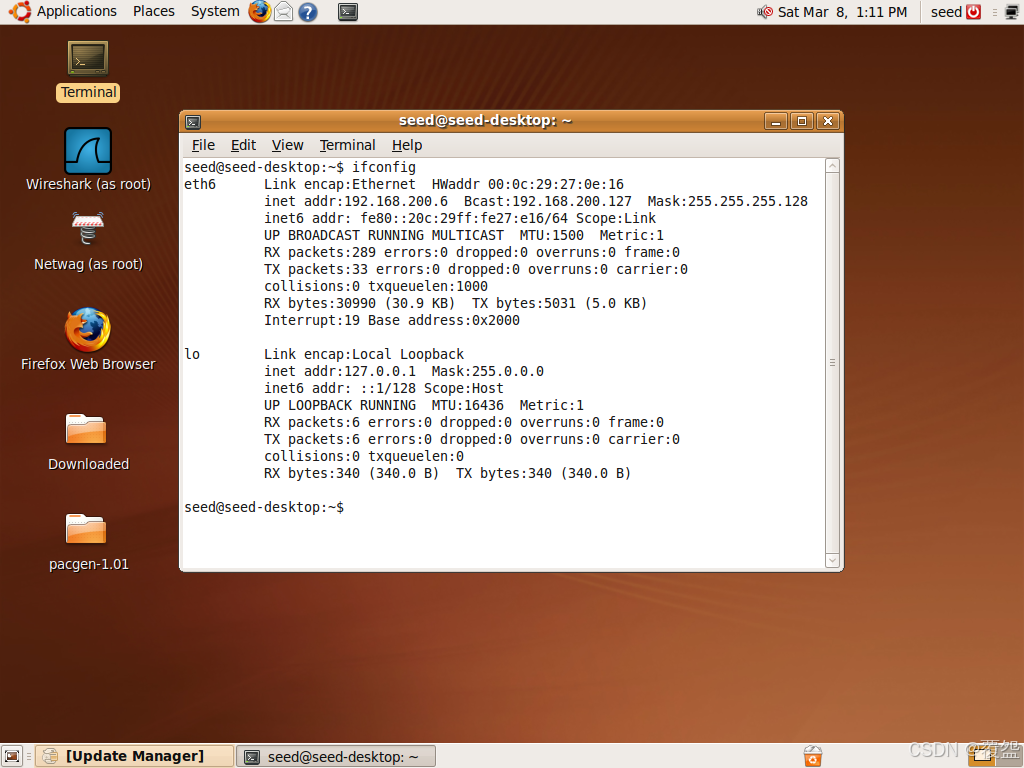Click seed@seed-desktop taskbar button

[336, 756]
